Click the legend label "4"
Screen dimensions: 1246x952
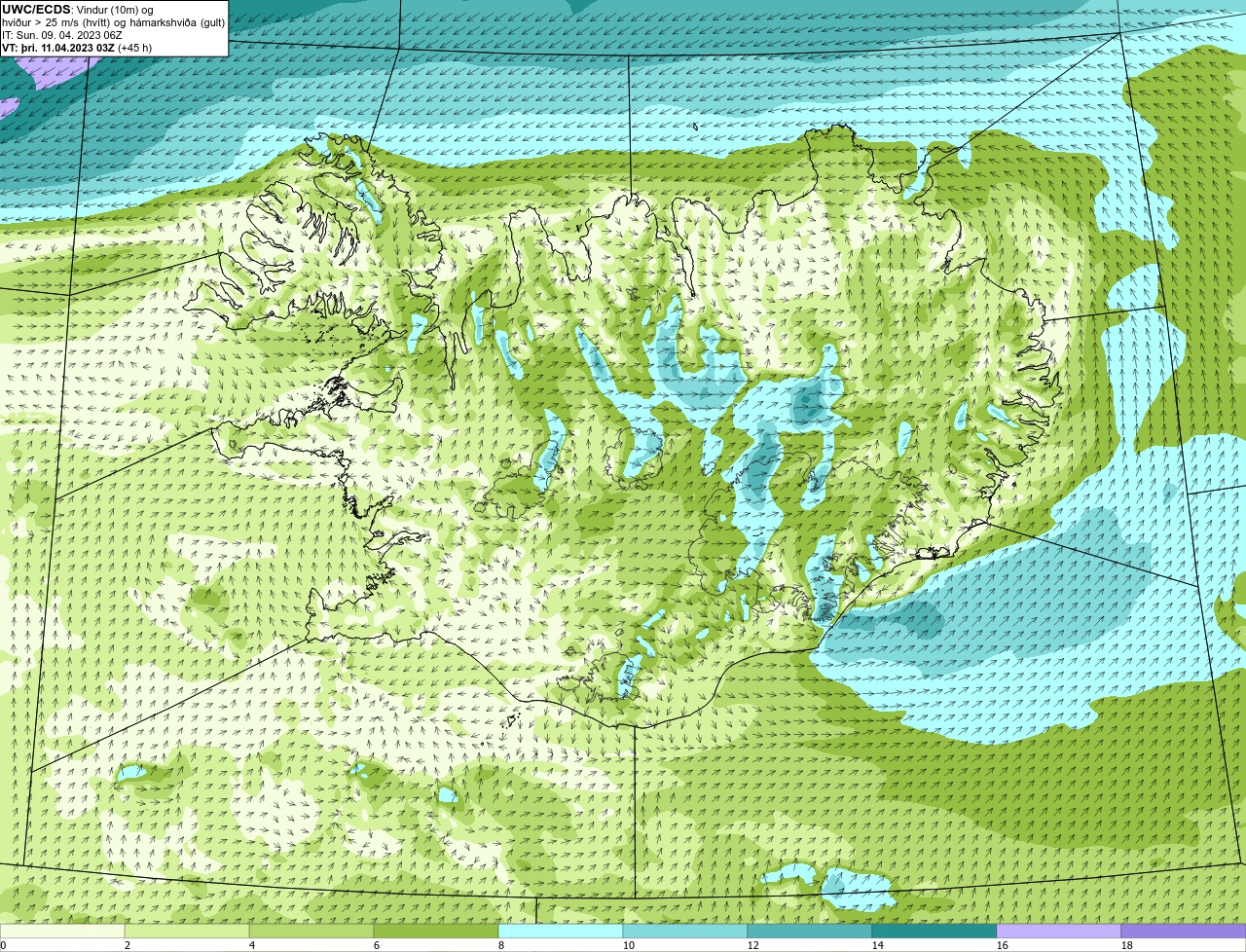(252, 945)
